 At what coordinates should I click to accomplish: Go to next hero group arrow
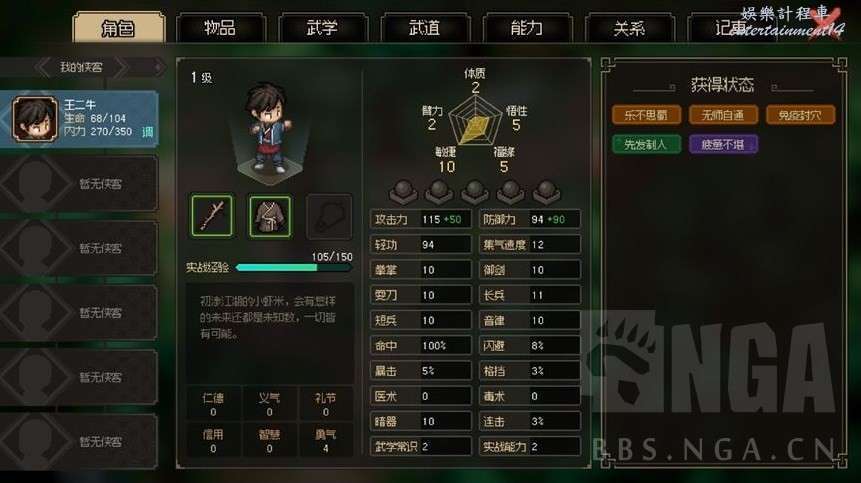coord(122,68)
